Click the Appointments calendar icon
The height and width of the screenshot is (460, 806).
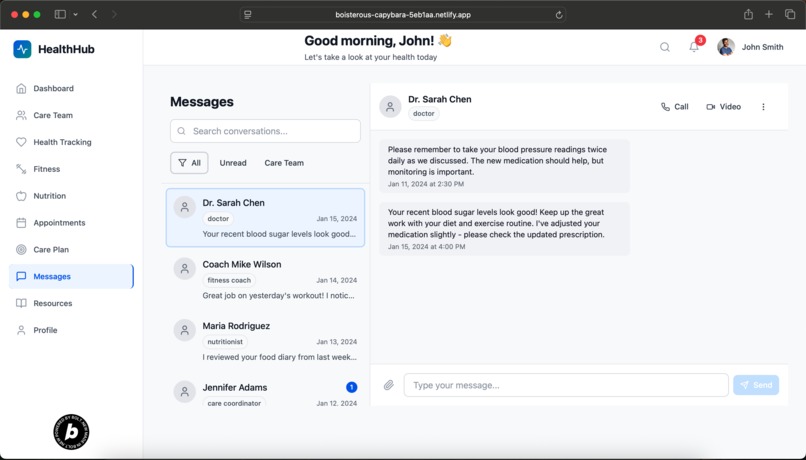pyautogui.click(x=21, y=223)
